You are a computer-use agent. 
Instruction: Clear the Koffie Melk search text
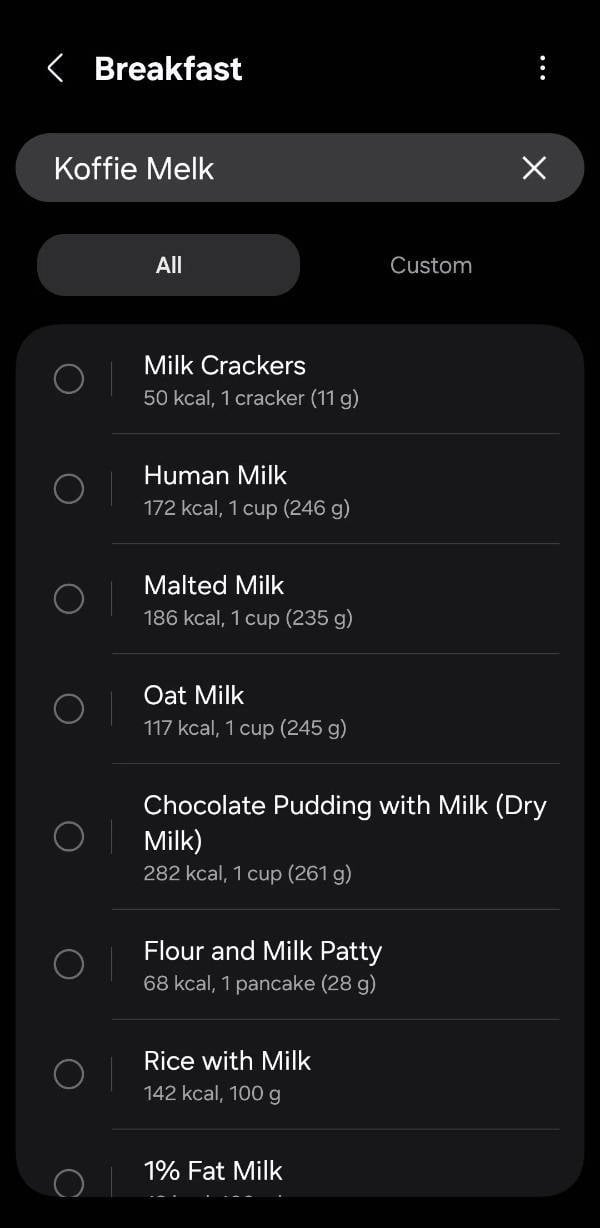[534, 168]
